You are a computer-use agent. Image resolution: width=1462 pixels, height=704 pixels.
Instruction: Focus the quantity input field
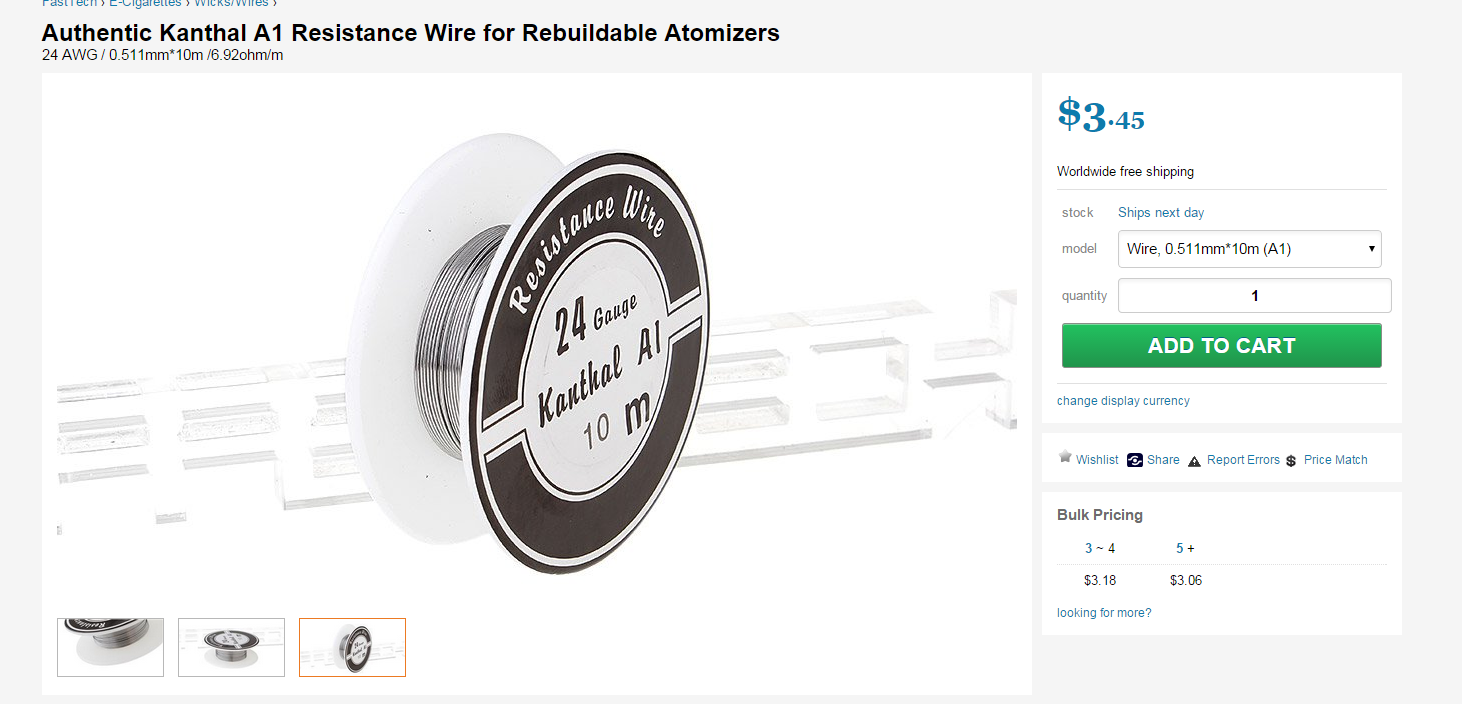(1254, 296)
